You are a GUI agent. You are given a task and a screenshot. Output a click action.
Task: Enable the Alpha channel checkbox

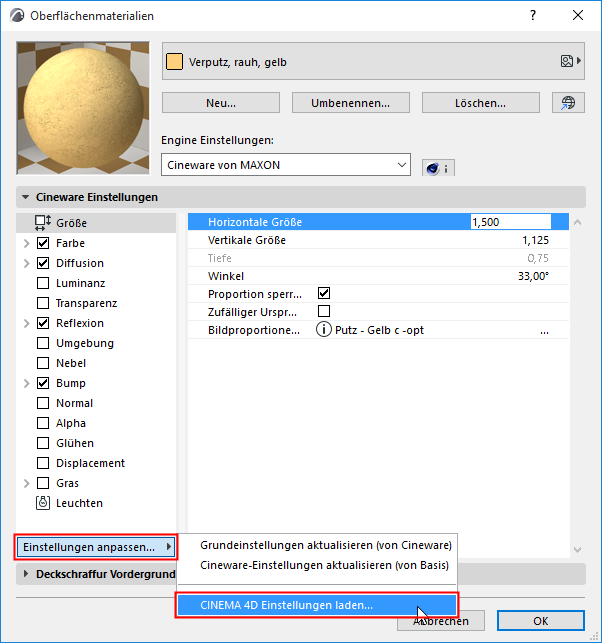click(x=43, y=423)
